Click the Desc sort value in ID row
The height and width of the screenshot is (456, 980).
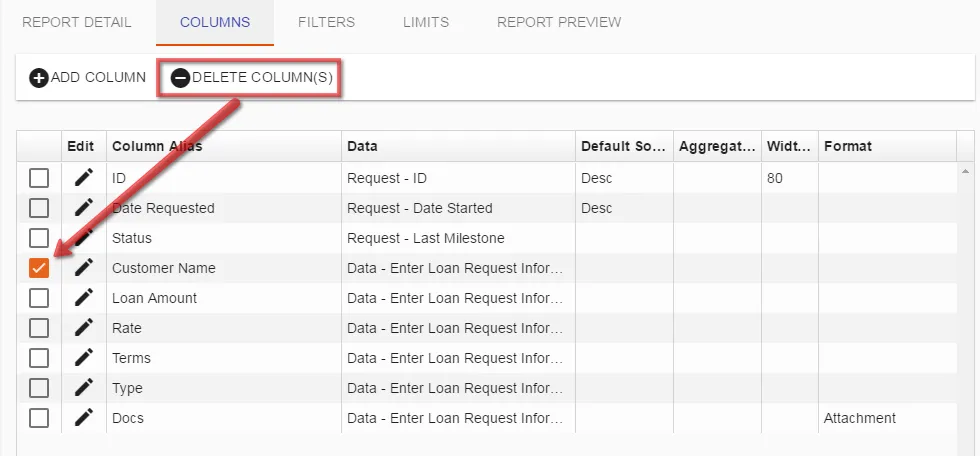click(596, 178)
